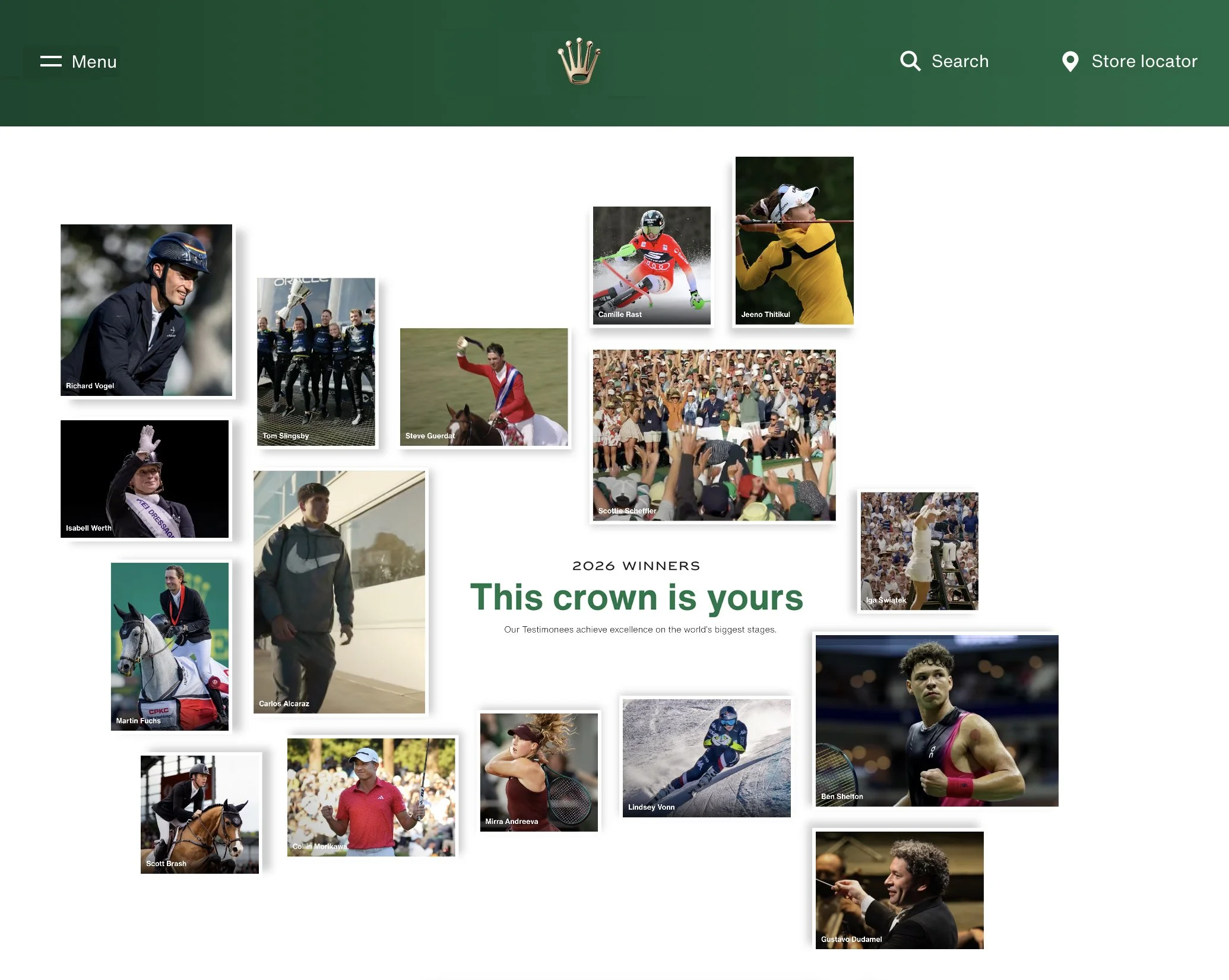Click the Isabell Werth thumbnail
This screenshot has width=1229, height=980.
(144, 479)
